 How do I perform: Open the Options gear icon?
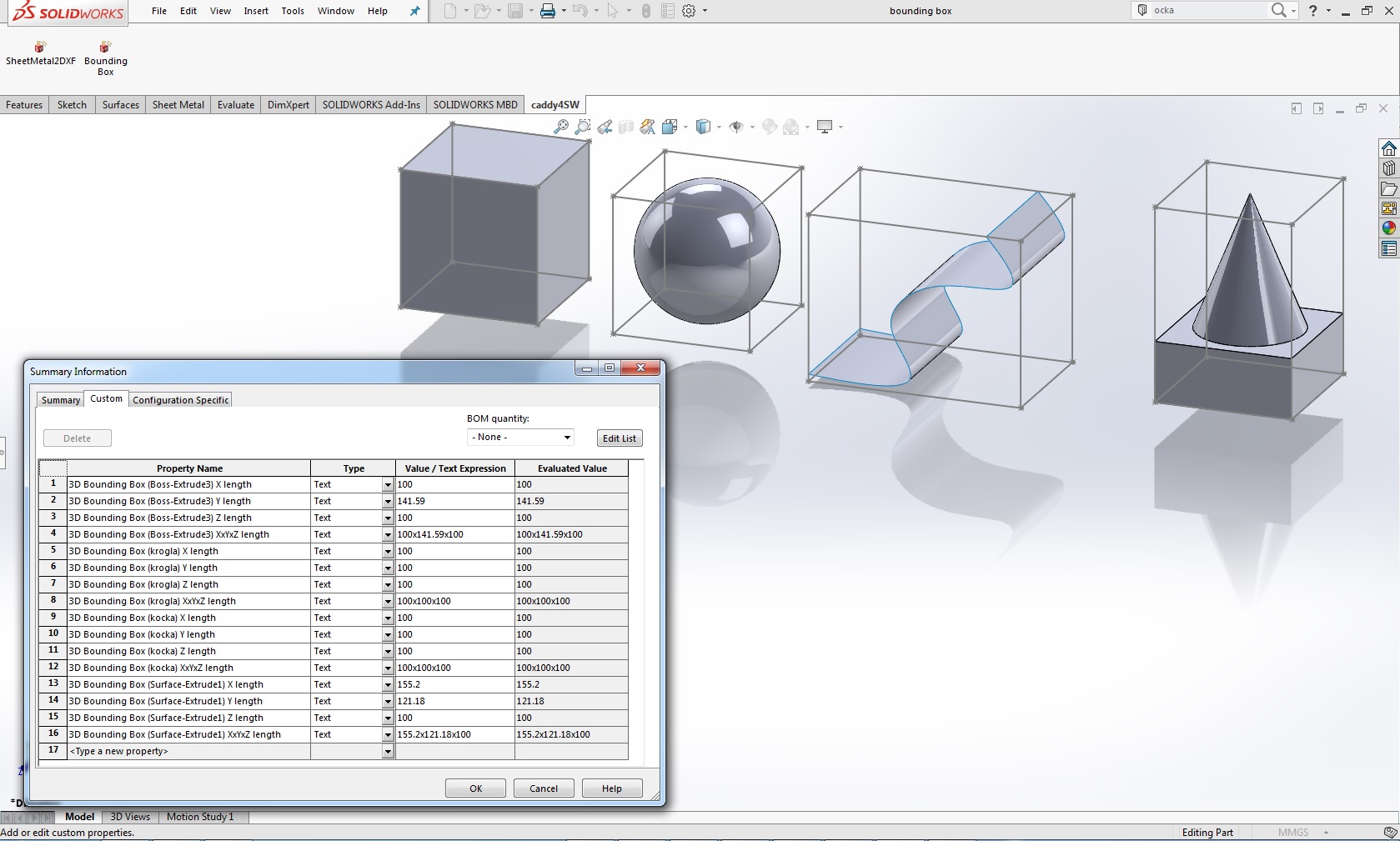(x=689, y=11)
